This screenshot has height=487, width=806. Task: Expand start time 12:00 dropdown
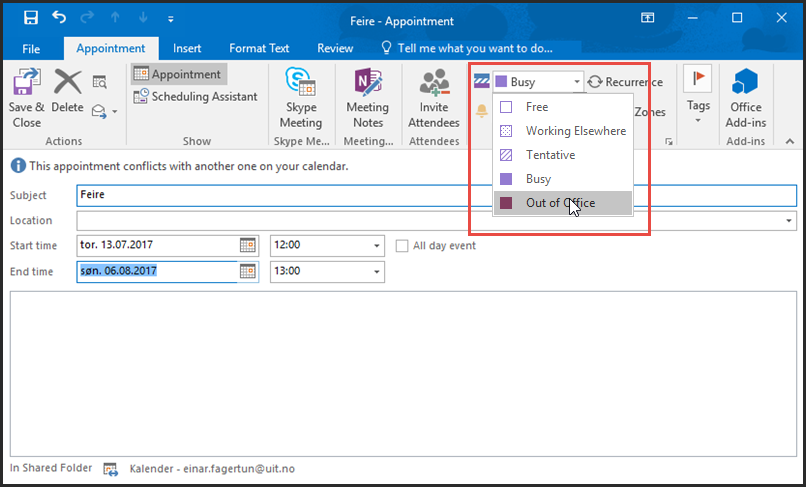tap(377, 246)
